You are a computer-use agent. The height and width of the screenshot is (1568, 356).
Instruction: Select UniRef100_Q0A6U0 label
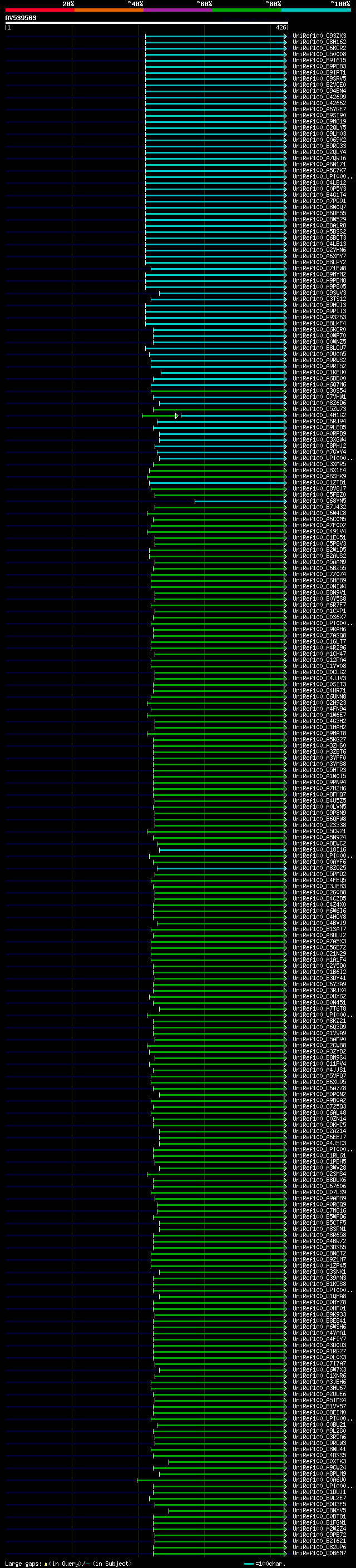tap(319, 1480)
